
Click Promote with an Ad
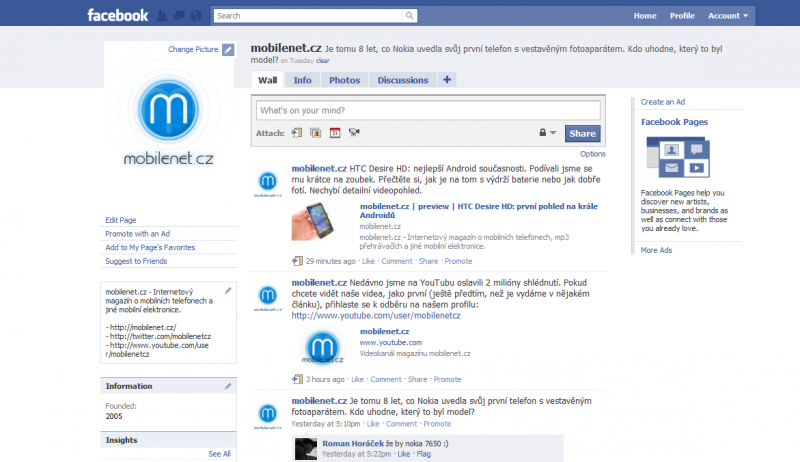pyautogui.click(x=137, y=234)
